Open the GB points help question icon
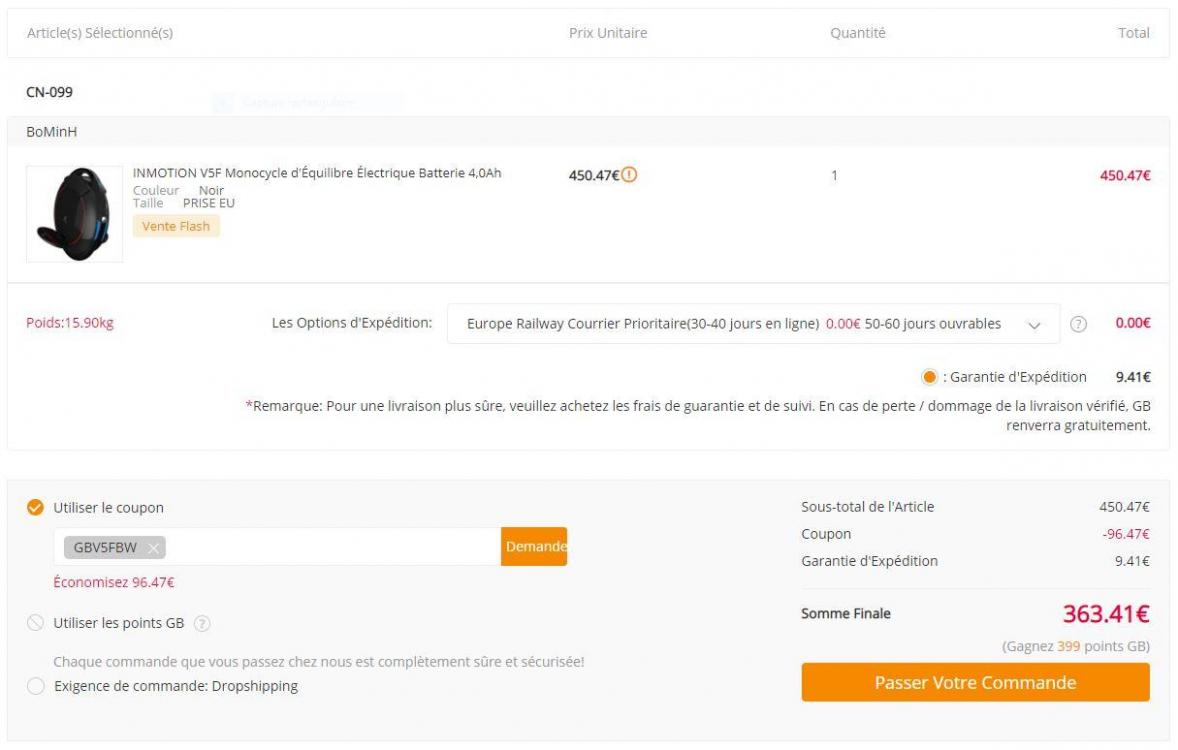This screenshot has width=1178, height=750. [x=202, y=623]
